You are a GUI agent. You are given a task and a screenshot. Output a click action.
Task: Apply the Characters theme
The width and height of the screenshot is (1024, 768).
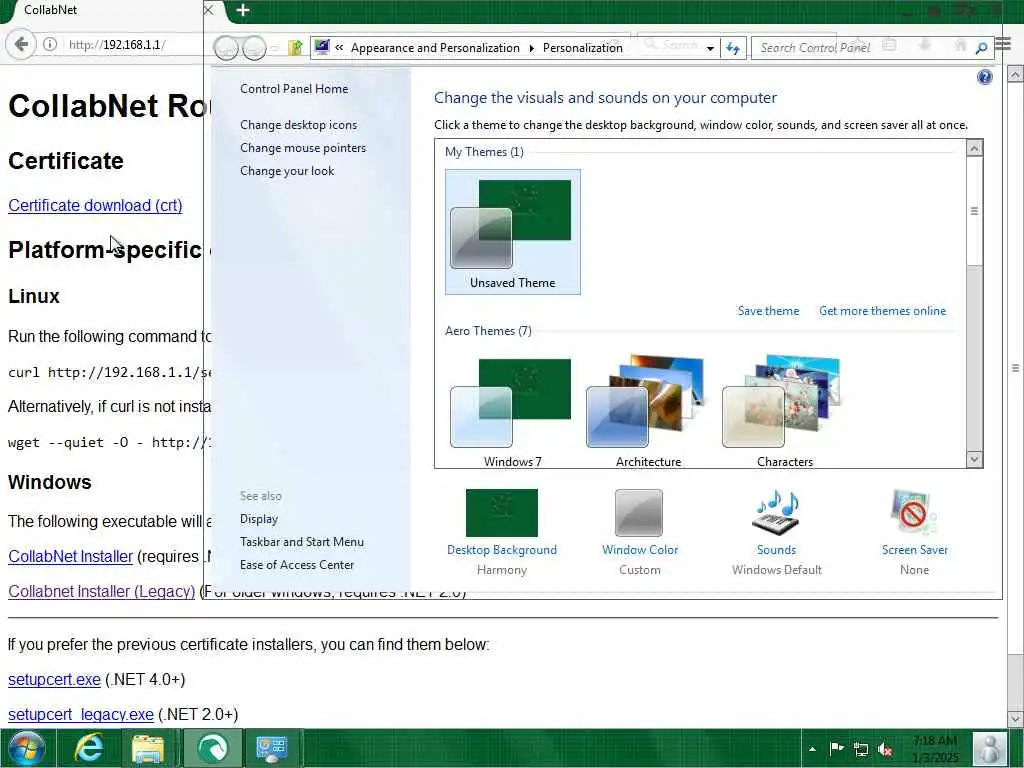pos(784,411)
